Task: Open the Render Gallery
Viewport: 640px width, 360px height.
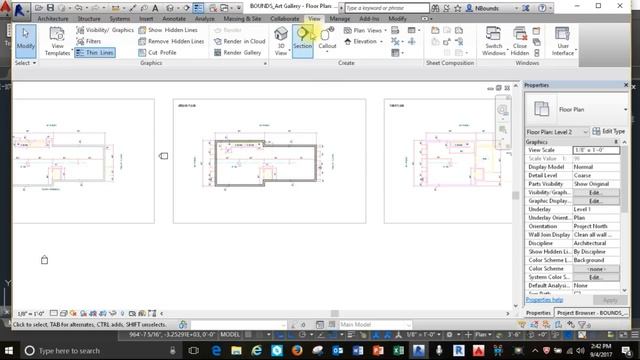Action: pos(238,53)
